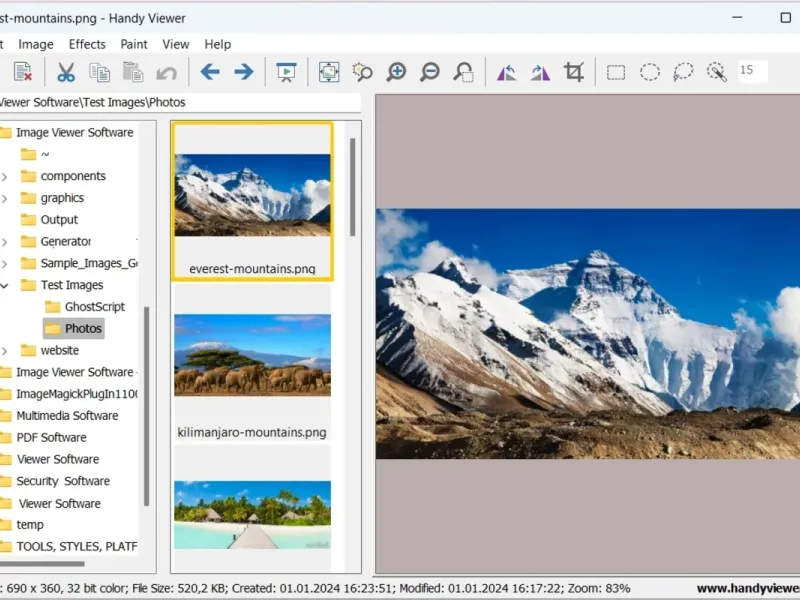Go to the next image arrow
Screen dimensions: 800x600
[x=243, y=72]
